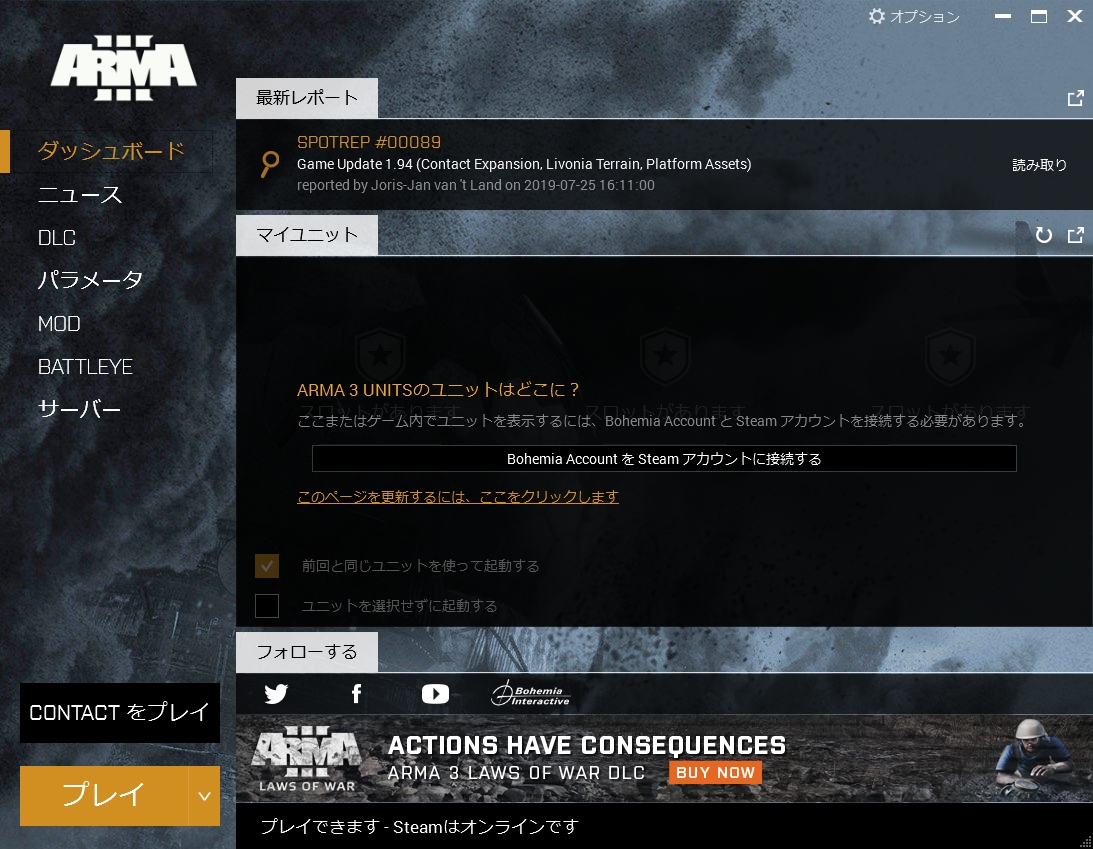This screenshot has height=849, width=1093.
Task: Click the CONTACT をプレイ button
Action: 120,712
